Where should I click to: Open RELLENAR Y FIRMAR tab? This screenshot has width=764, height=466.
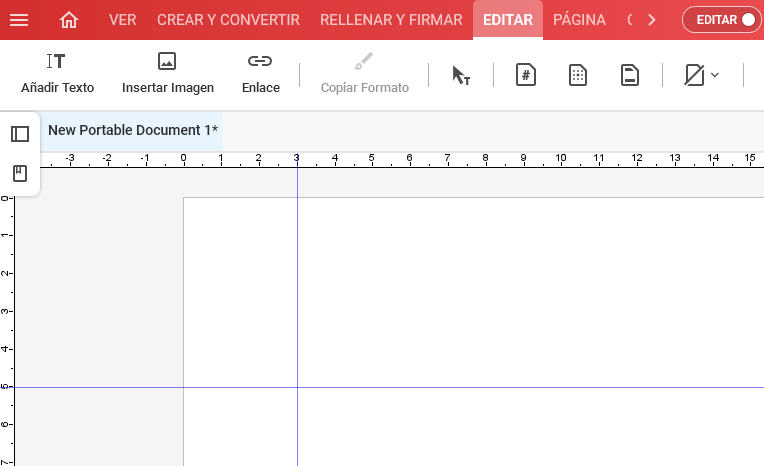click(391, 20)
